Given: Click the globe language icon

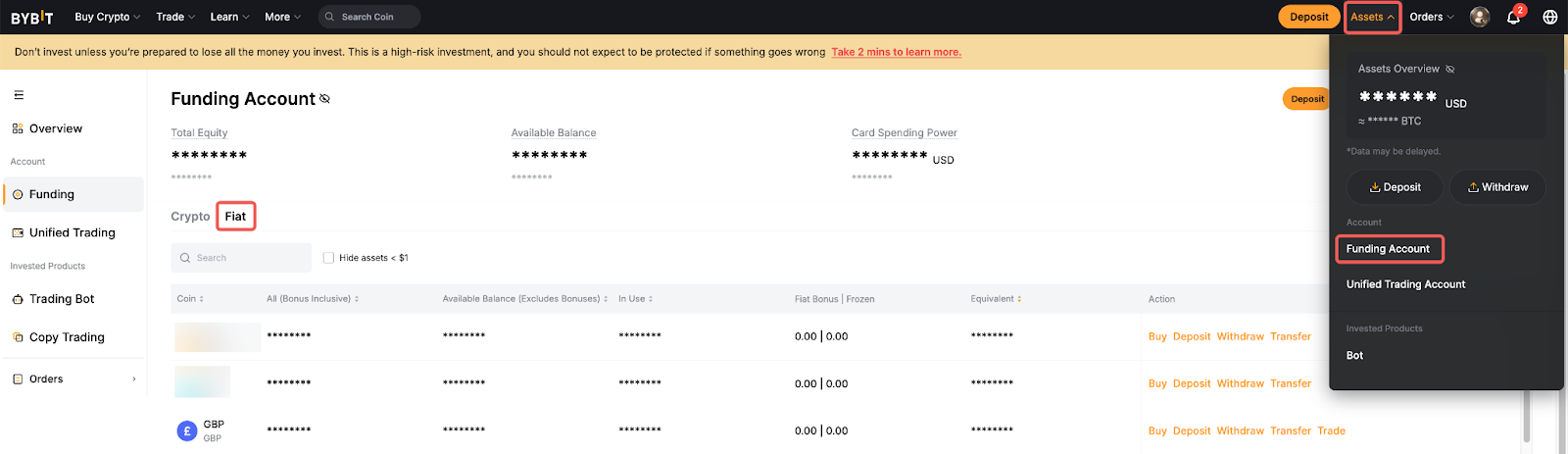Looking at the screenshot, I should pyautogui.click(x=1550, y=17).
